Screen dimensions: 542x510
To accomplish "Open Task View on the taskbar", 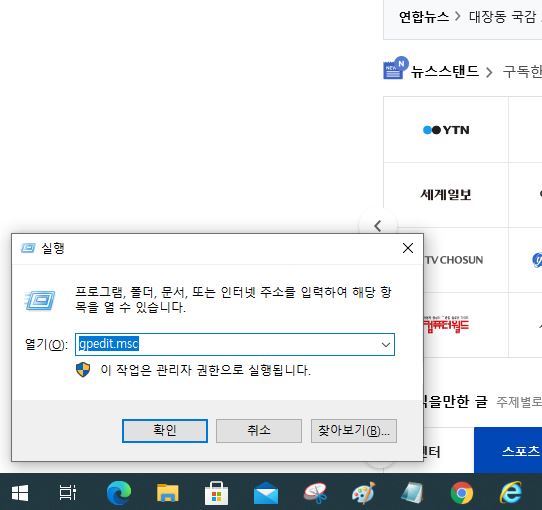I will coord(68,492).
